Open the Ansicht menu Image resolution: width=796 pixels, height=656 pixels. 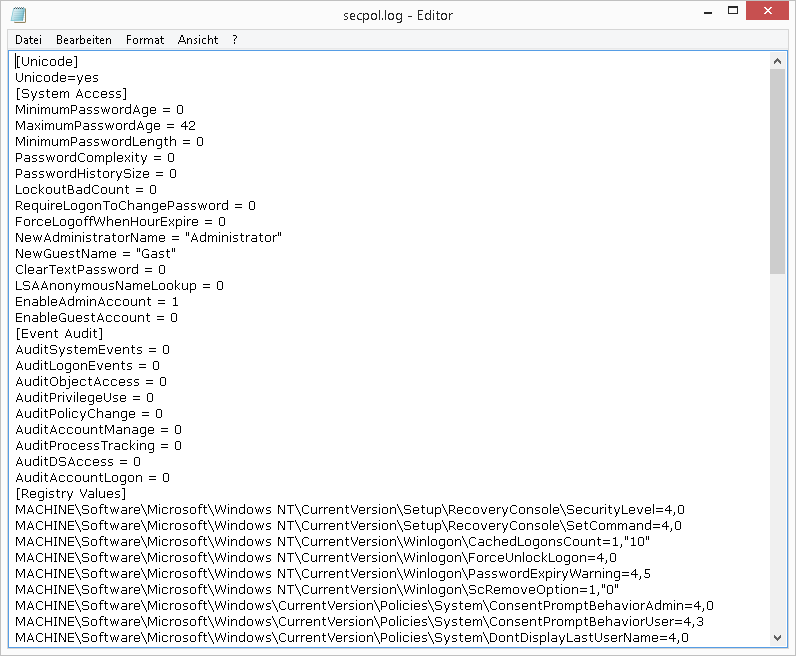(198, 40)
